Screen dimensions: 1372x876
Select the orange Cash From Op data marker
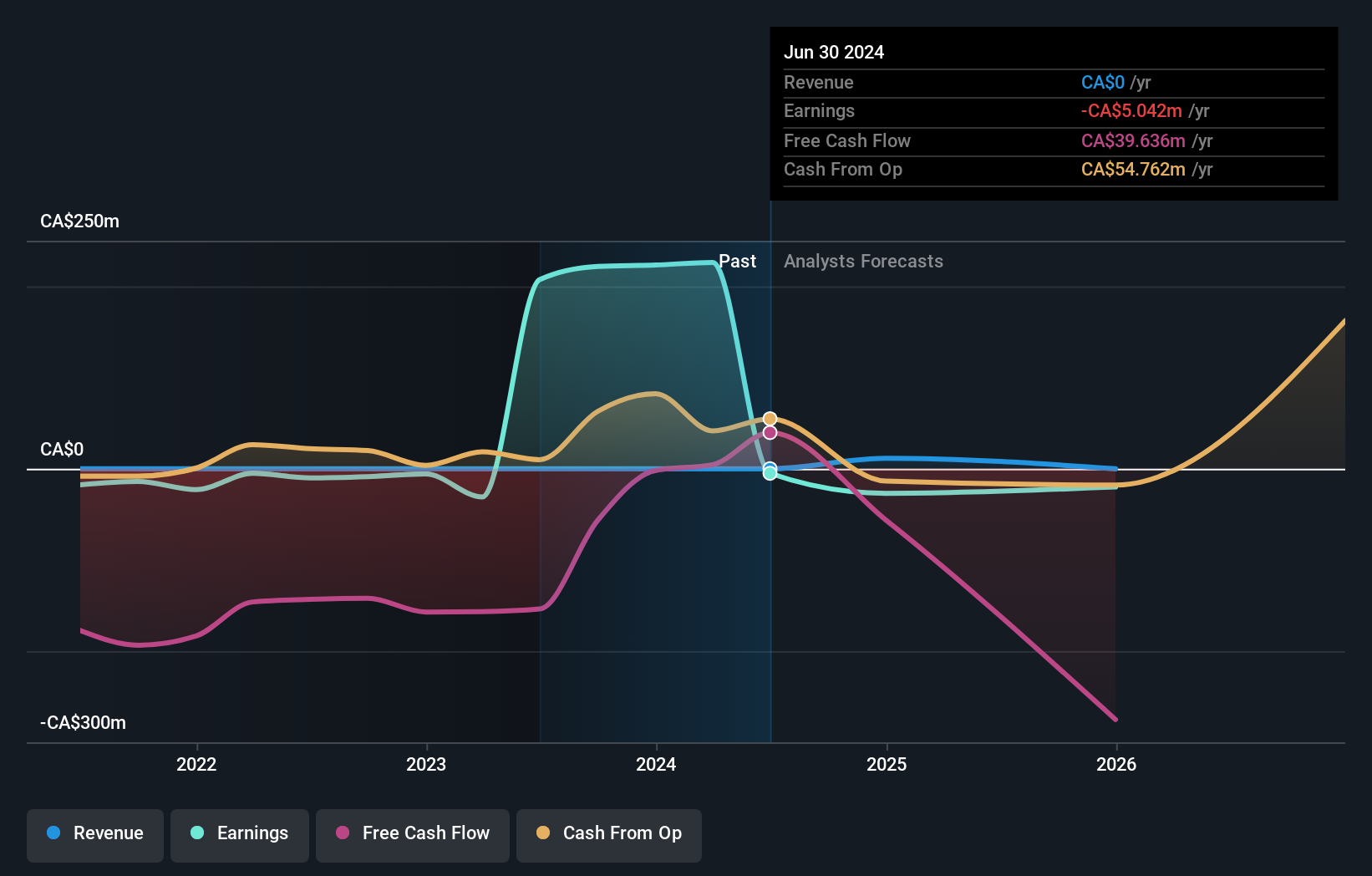770,419
